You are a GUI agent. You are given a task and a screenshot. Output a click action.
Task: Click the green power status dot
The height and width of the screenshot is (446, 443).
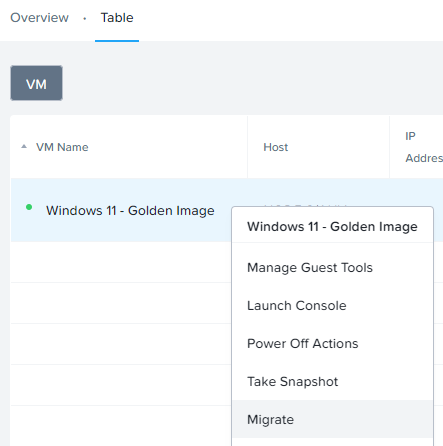(x=29, y=207)
